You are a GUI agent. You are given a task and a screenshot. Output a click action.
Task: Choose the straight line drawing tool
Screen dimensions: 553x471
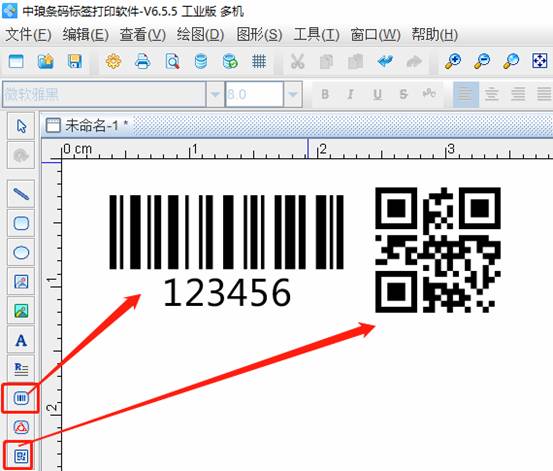[21, 194]
